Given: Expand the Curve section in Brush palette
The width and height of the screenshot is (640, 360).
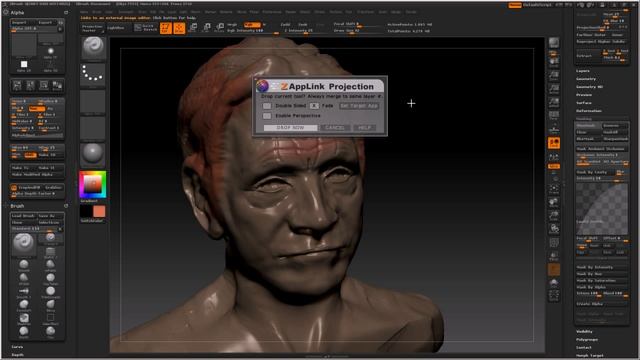Looking at the screenshot, I should [17, 347].
